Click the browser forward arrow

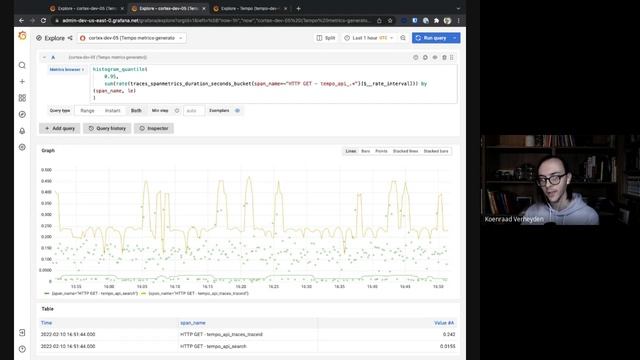[x=32, y=20]
